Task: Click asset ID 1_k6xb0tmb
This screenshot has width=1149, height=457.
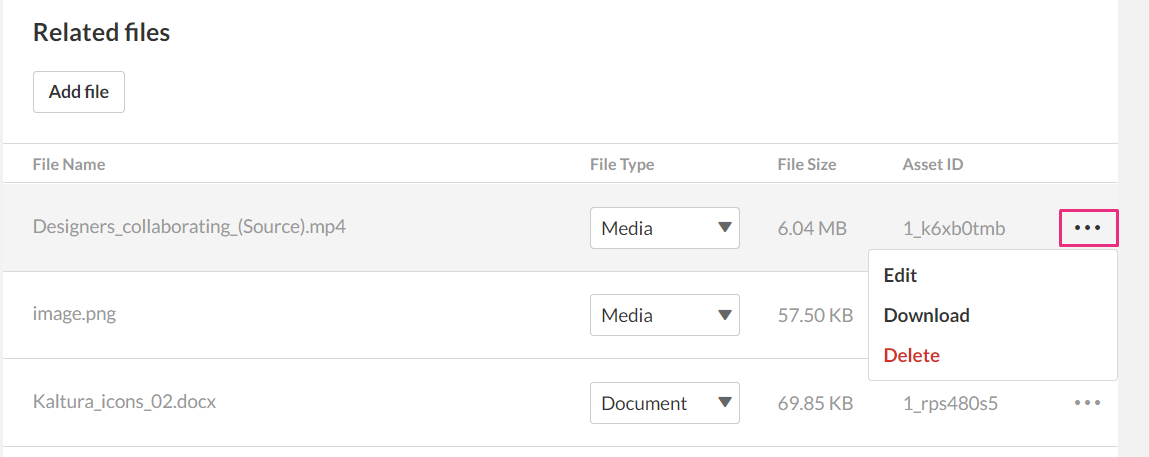Action: click(954, 229)
